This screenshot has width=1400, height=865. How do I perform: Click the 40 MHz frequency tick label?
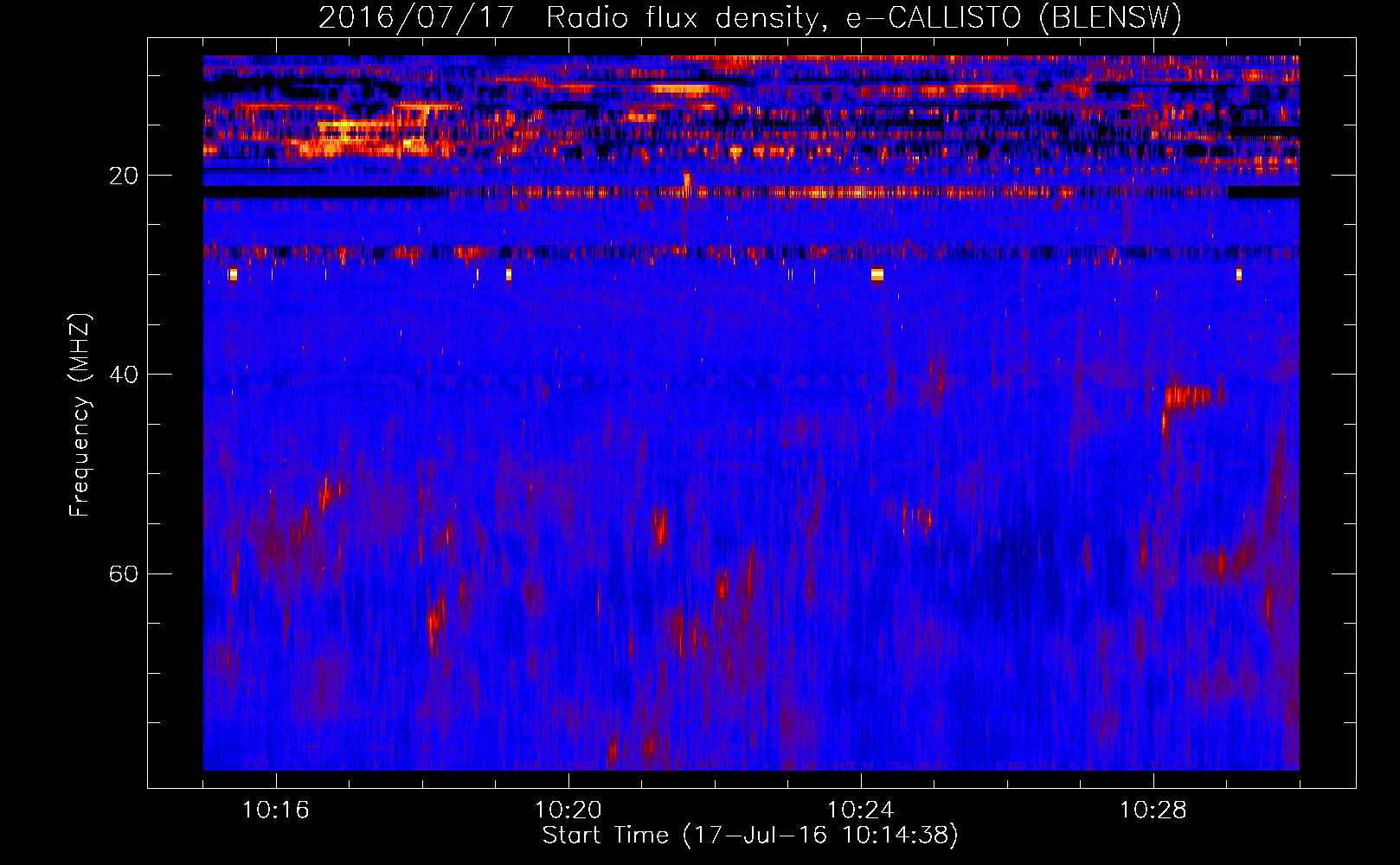[x=124, y=375]
